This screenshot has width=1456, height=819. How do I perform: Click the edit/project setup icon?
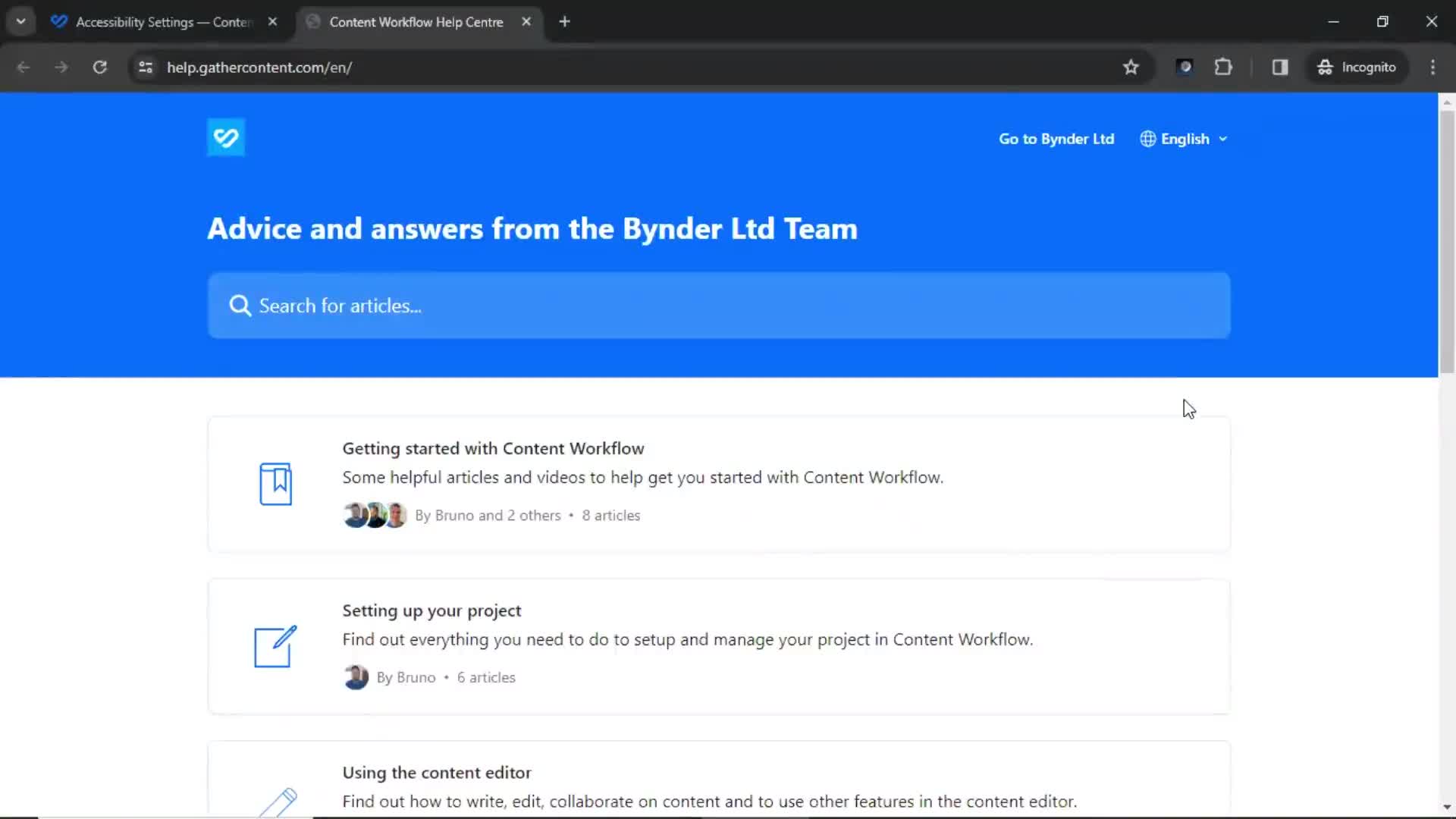274,646
